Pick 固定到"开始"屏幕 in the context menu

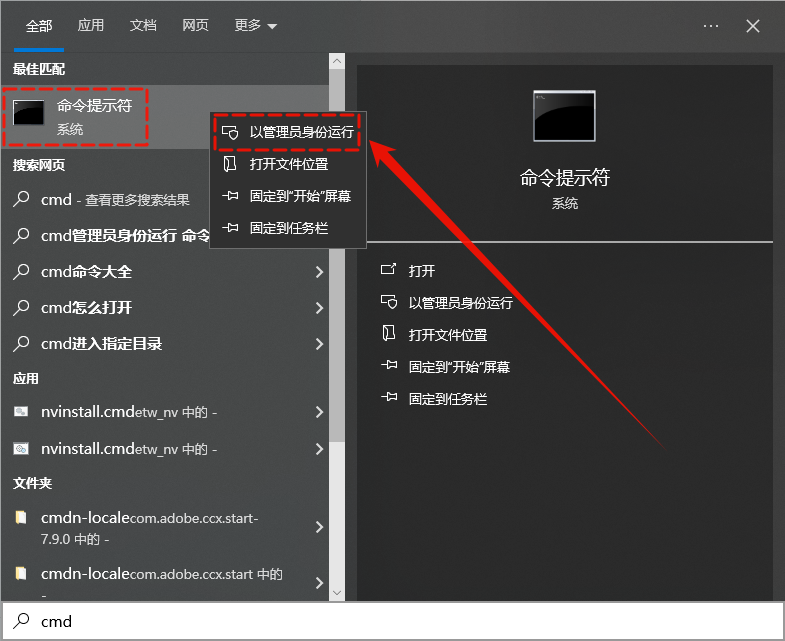coord(288,196)
